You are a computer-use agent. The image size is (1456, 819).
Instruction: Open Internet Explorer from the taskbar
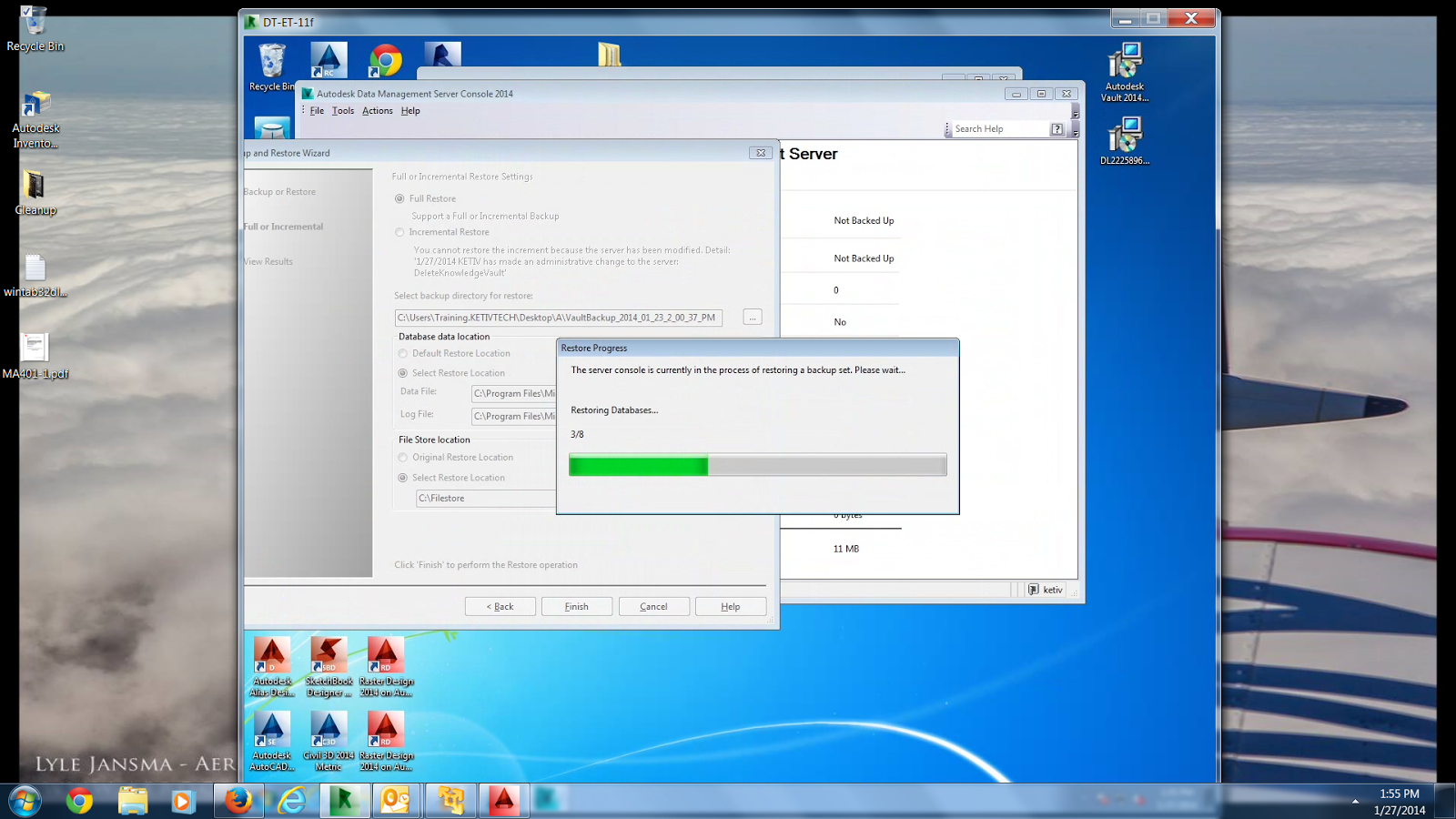coord(292,801)
